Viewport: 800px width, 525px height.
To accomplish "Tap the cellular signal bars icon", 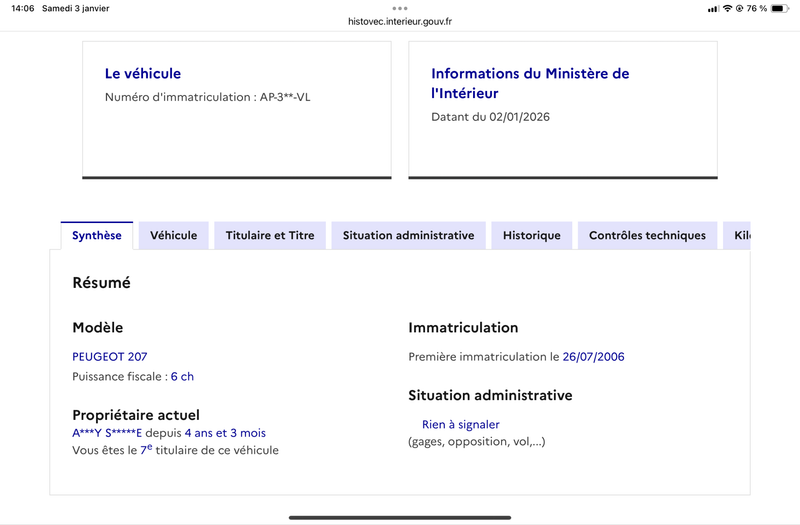I will click(712, 8).
